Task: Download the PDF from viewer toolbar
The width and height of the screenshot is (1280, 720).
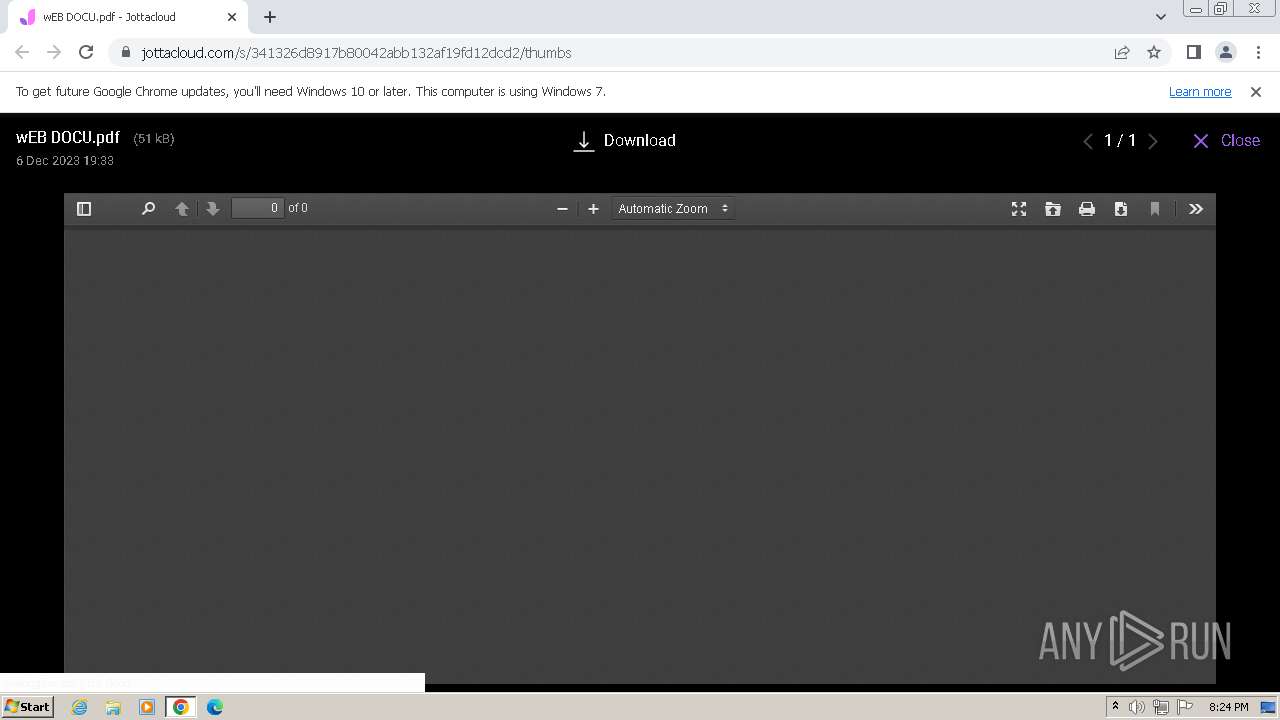Action: click(1121, 208)
